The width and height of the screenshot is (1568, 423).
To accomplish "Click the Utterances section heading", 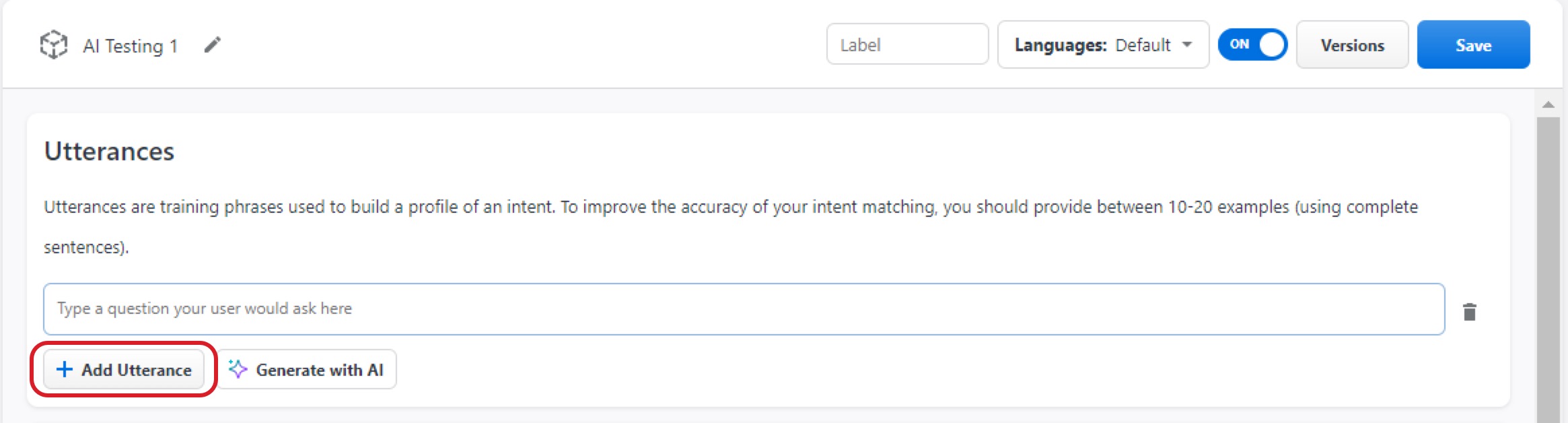I will click(109, 152).
